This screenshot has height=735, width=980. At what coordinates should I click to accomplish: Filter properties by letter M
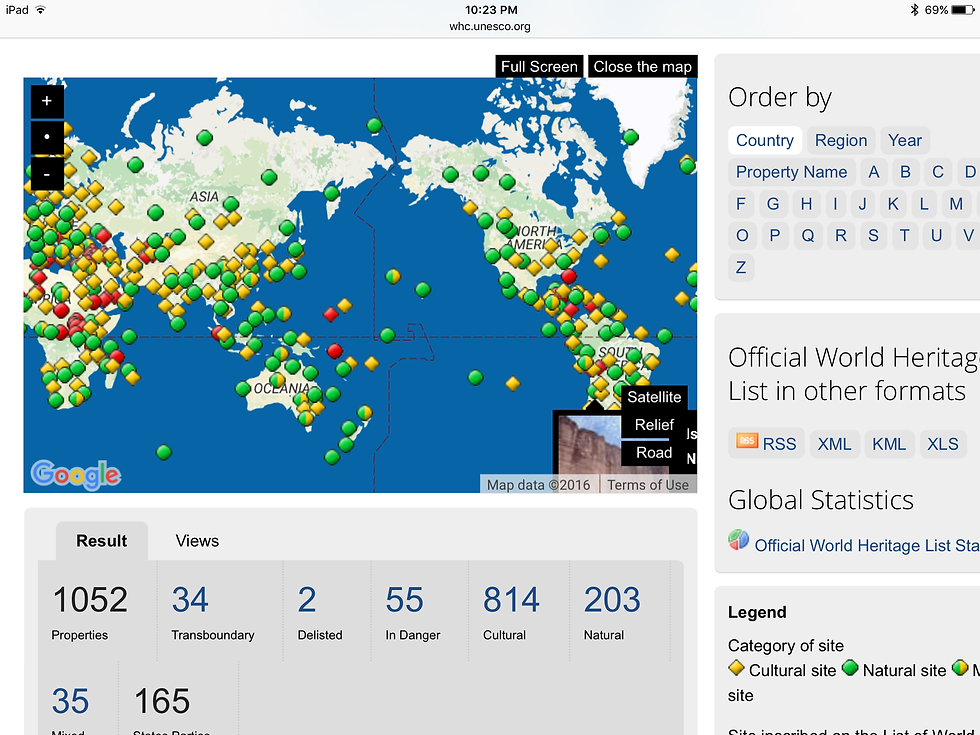coord(956,204)
